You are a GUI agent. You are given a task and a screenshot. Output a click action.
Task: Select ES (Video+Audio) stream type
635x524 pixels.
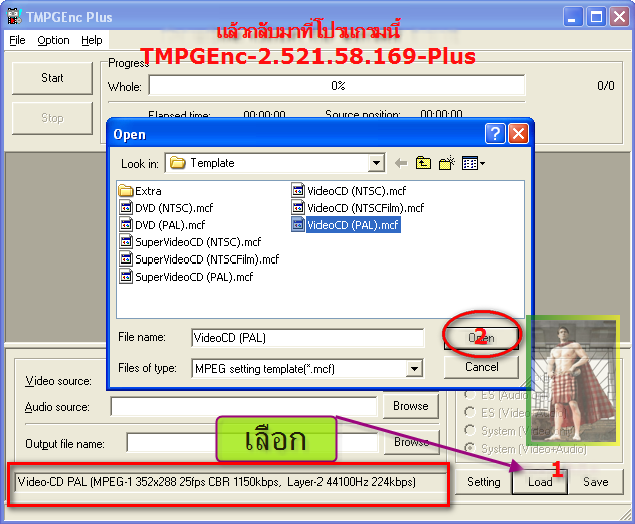(469, 412)
